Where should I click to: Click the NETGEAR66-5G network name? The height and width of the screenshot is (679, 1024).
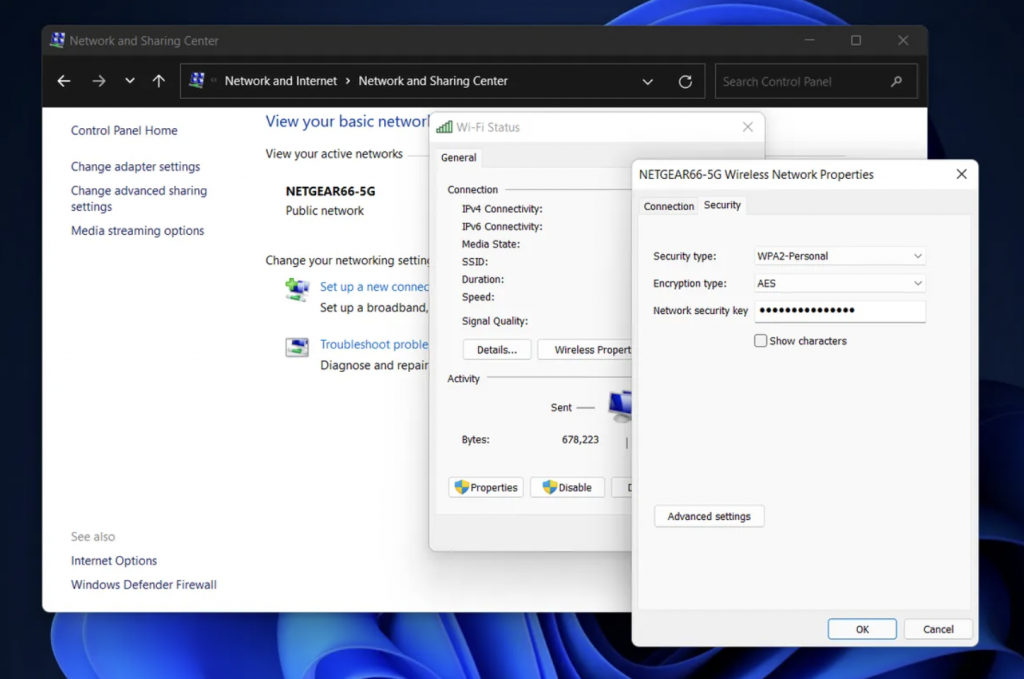(330, 191)
